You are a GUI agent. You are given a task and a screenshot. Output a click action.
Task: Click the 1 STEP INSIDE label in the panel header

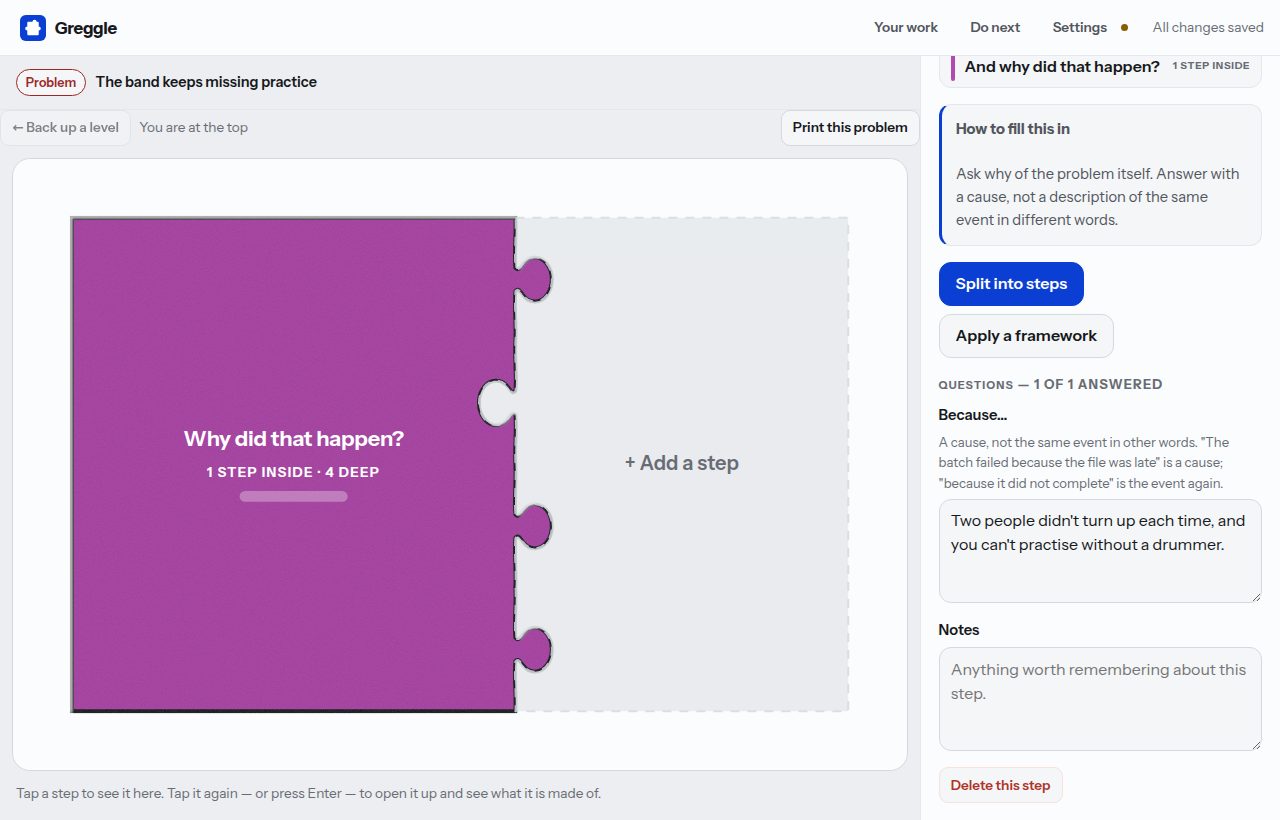tap(1211, 66)
